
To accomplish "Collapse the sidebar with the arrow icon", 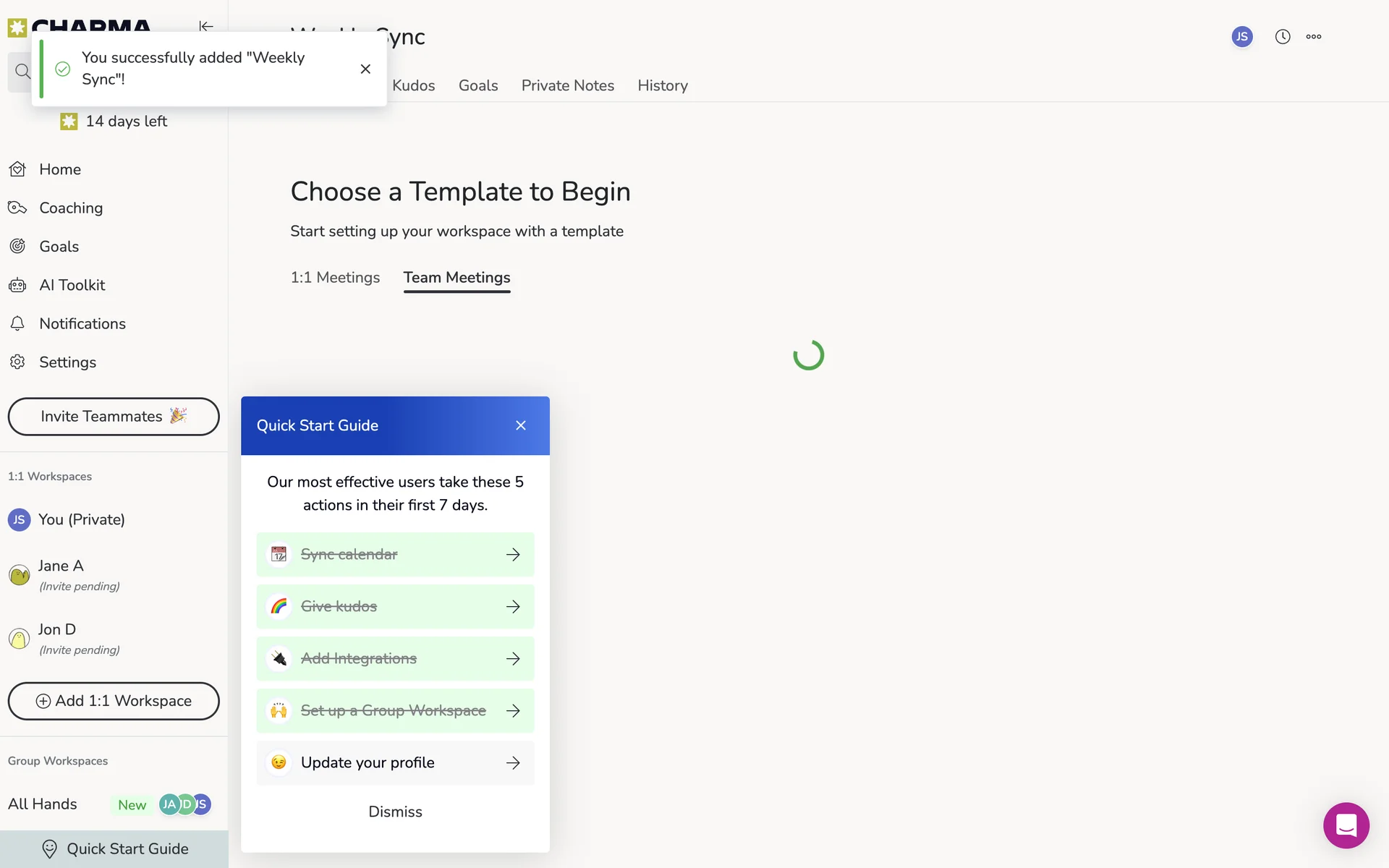I will pyautogui.click(x=206, y=26).
